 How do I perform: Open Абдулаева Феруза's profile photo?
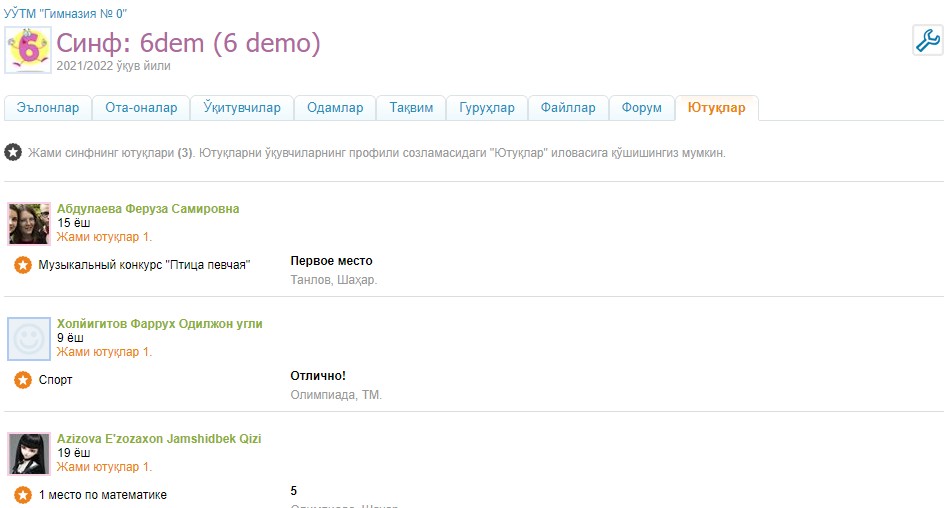[29, 224]
